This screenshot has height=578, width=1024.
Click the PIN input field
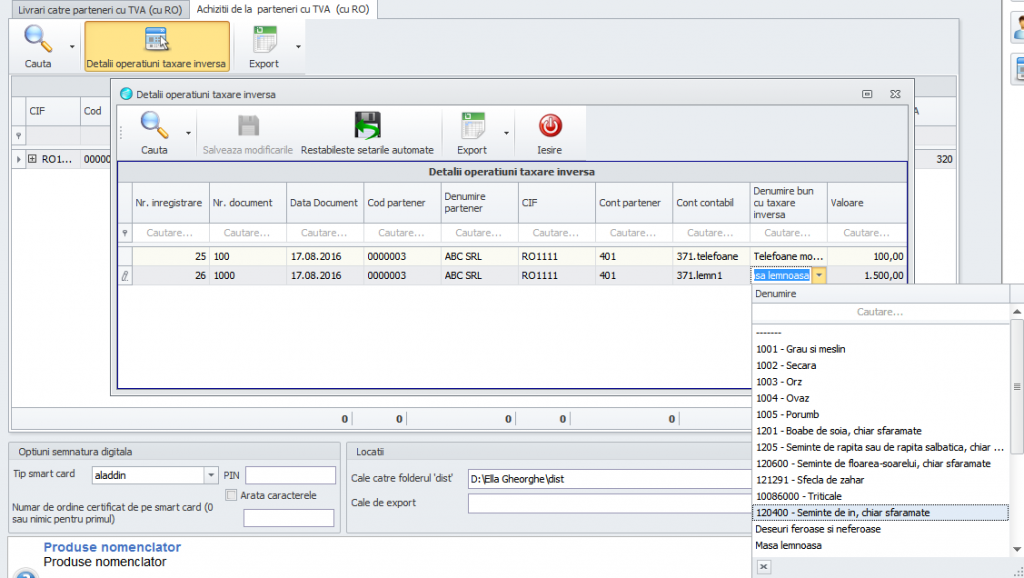(x=291, y=475)
